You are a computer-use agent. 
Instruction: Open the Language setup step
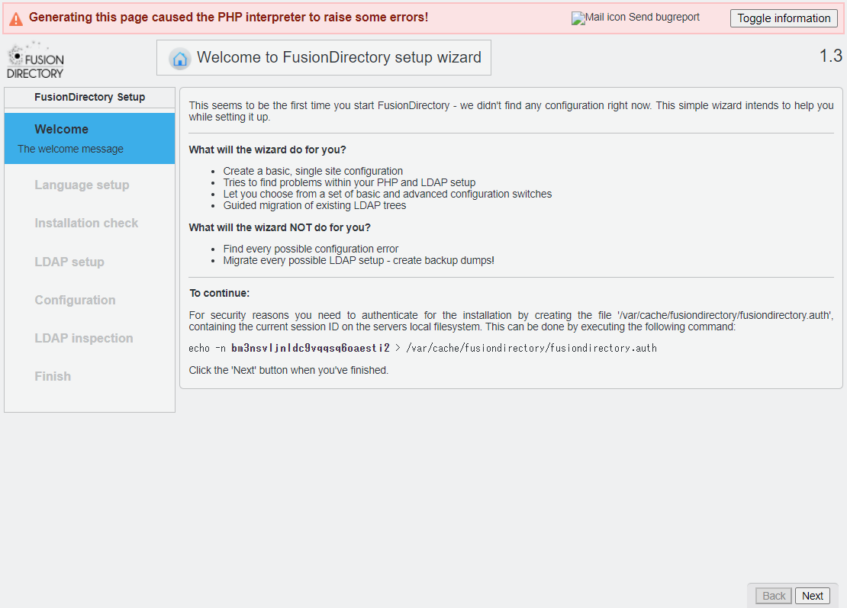pyautogui.click(x=81, y=185)
